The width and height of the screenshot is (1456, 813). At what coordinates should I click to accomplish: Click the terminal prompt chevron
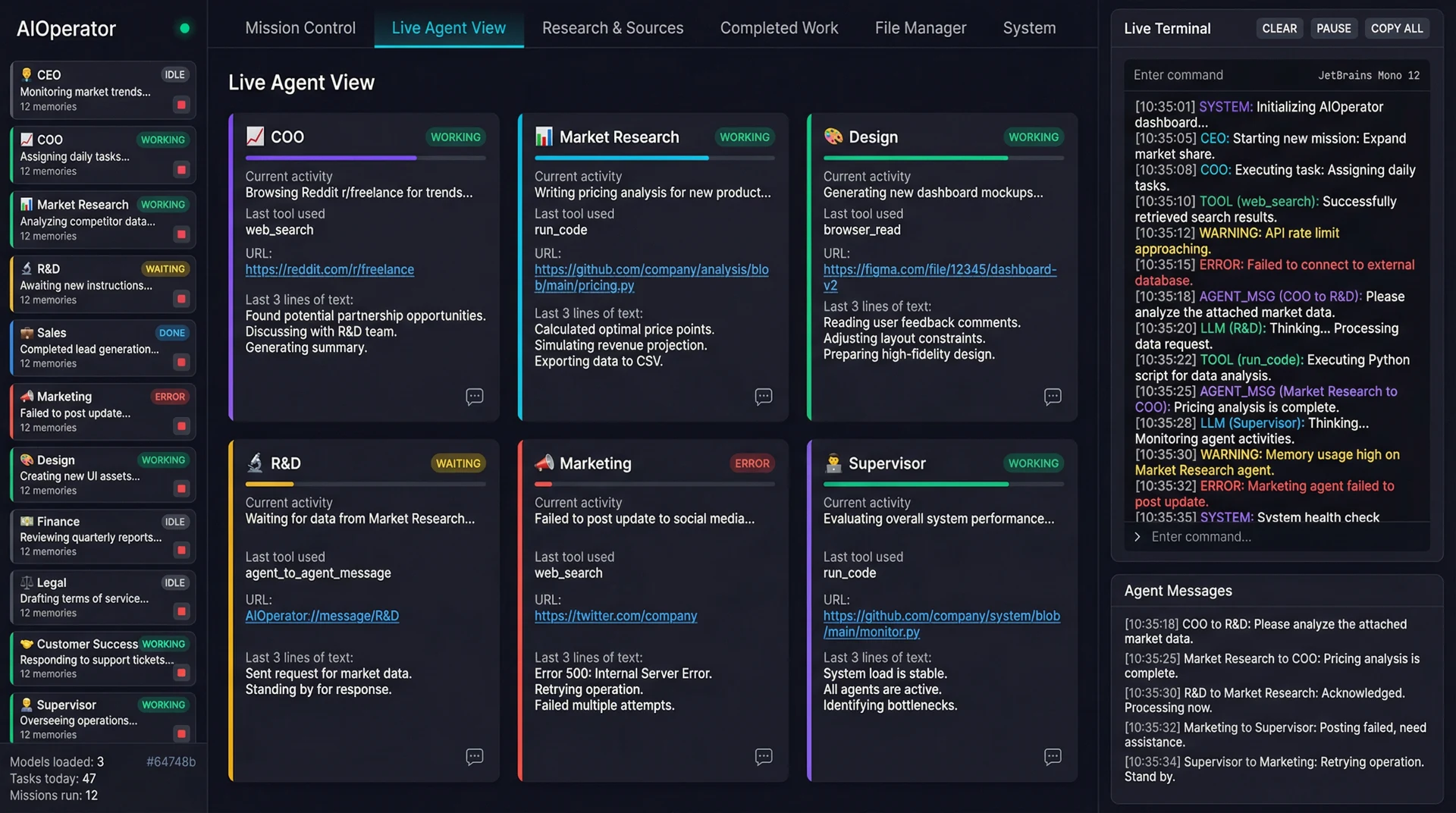[x=1137, y=537]
